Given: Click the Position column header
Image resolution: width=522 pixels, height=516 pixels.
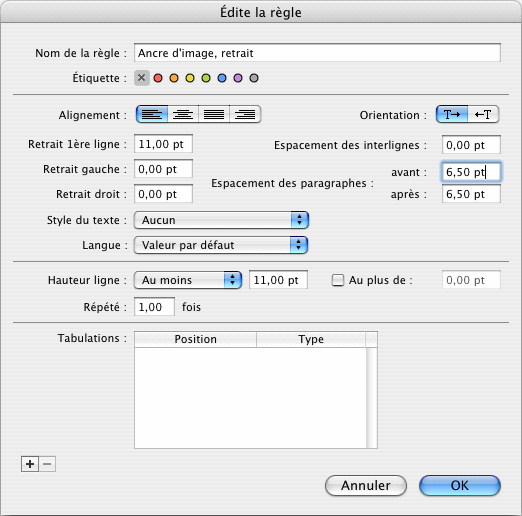Looking at the screenshot, I should pyautogui.click(x=196, y=339).
